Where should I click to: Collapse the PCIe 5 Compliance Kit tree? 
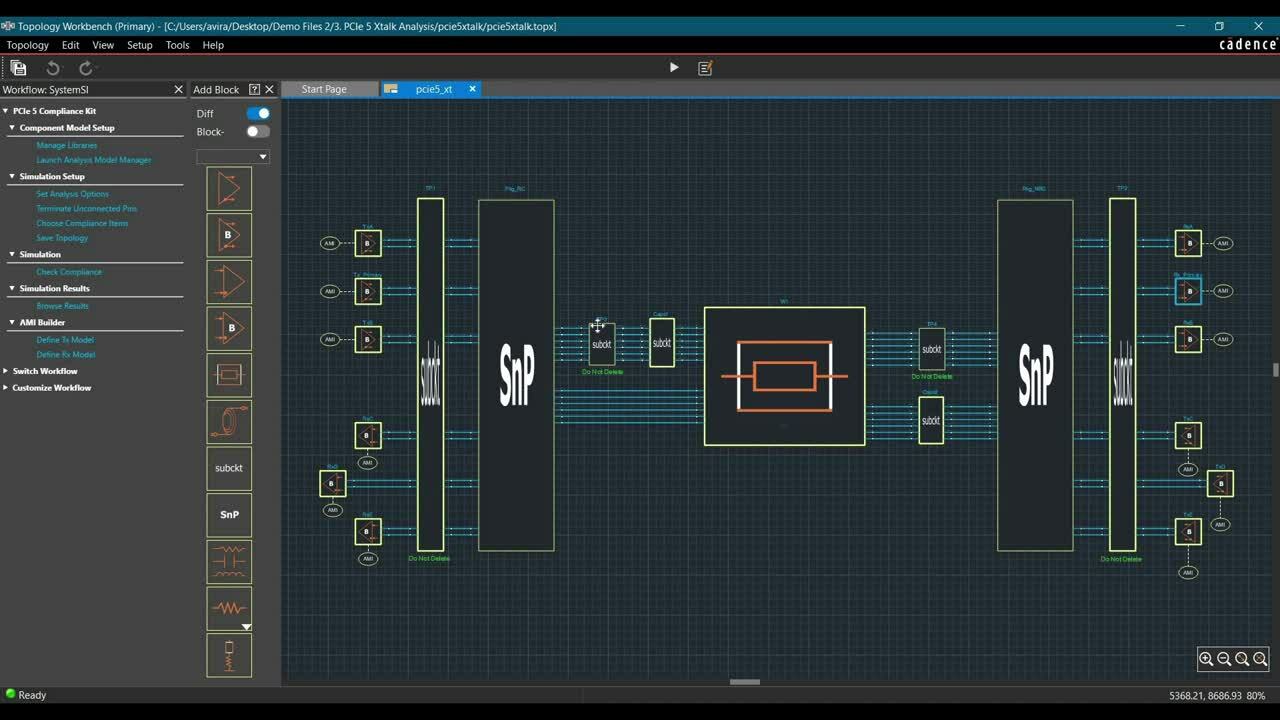5,111
